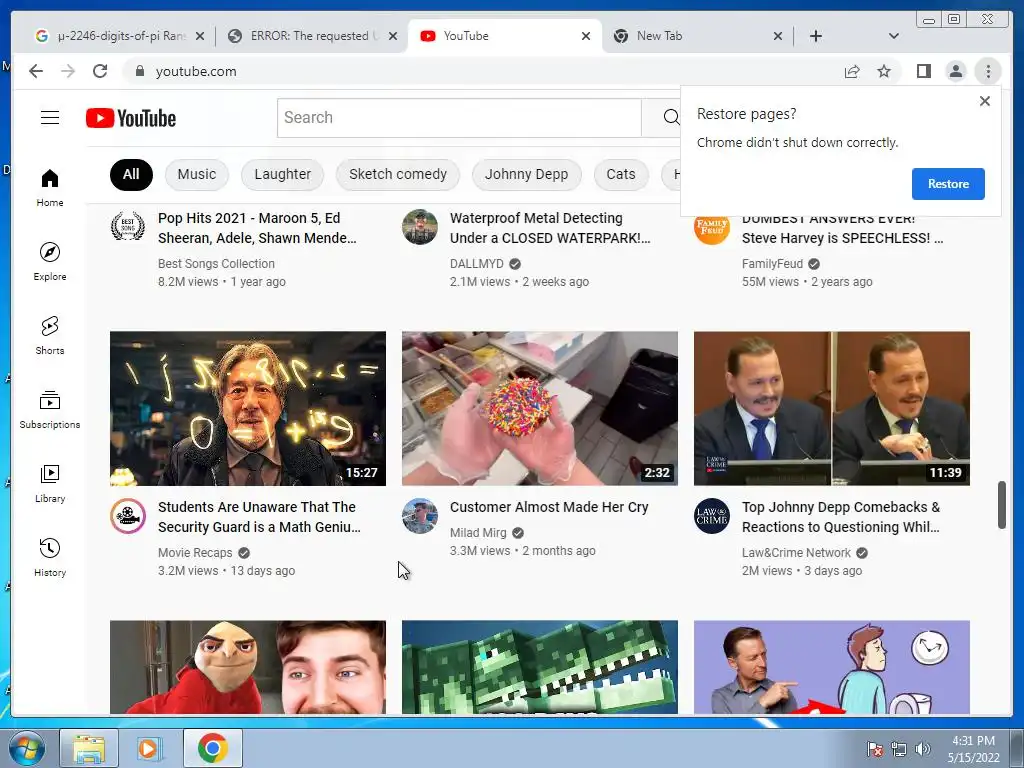Open Law&Crime Network channel avatar

[711, 516]
